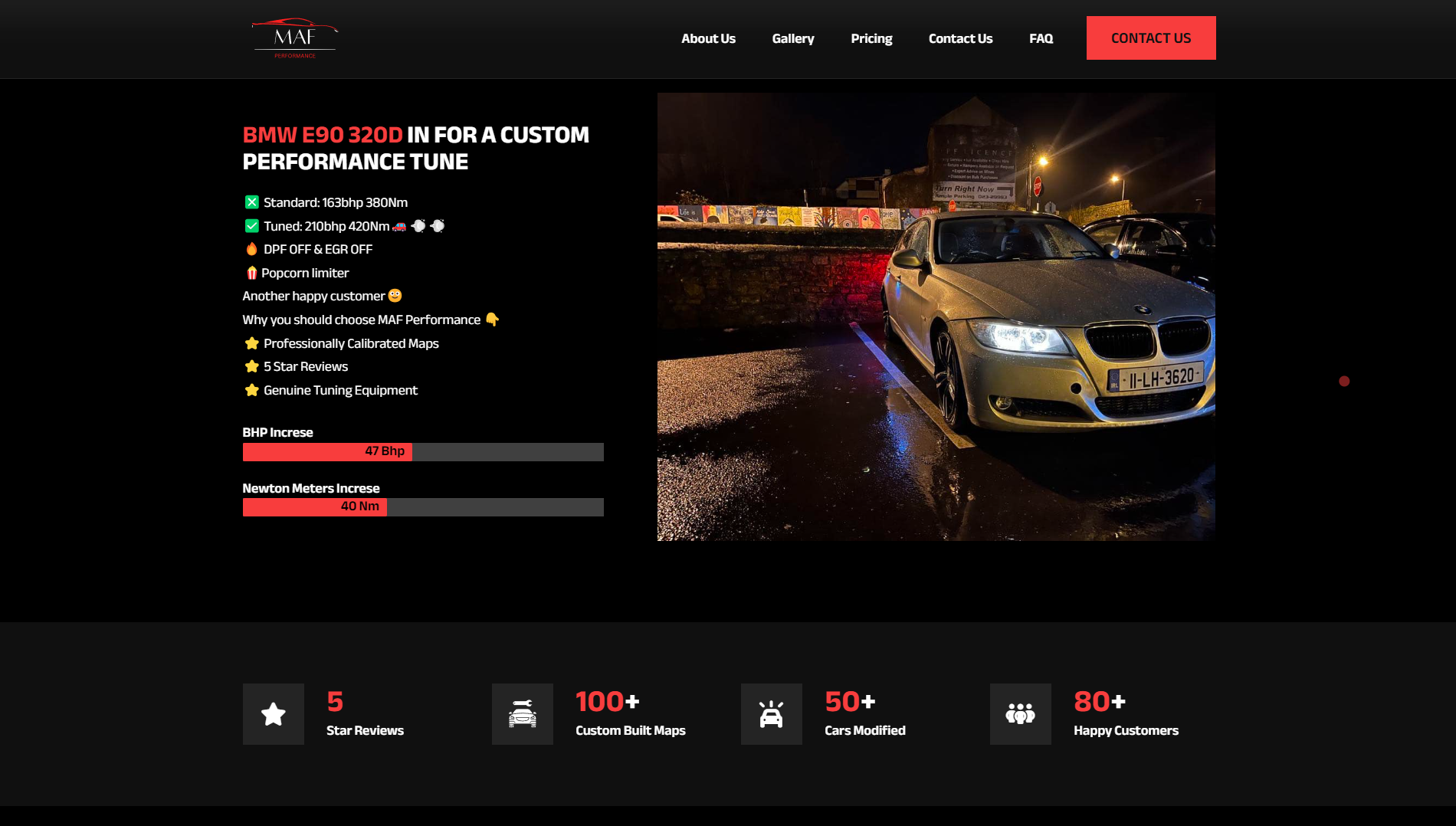Click the red CONTACT US button
The height and width of the screenshot is (826, 1456).
[1151, 38]
